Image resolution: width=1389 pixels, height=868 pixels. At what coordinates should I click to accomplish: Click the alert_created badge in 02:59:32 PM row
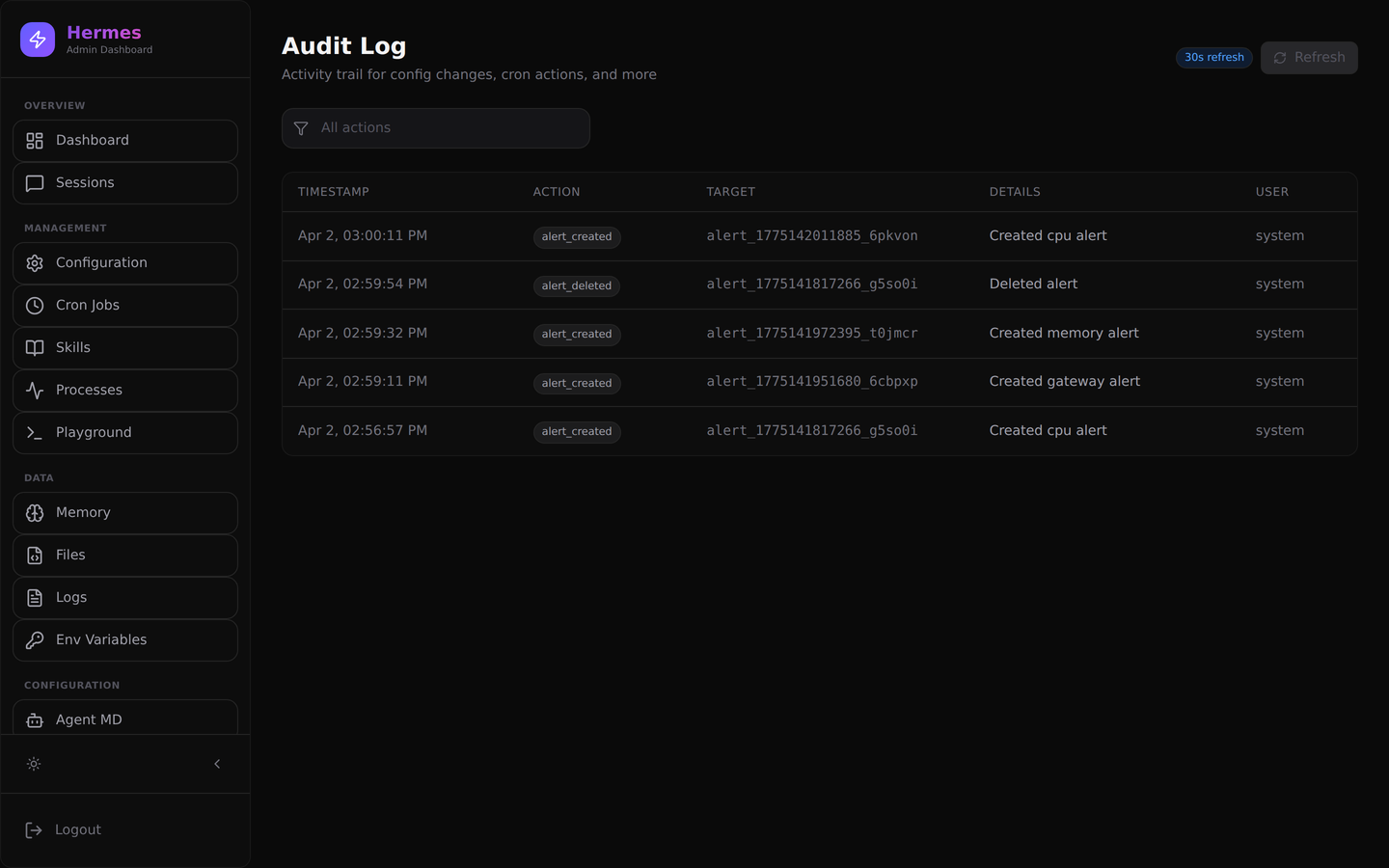577,335
